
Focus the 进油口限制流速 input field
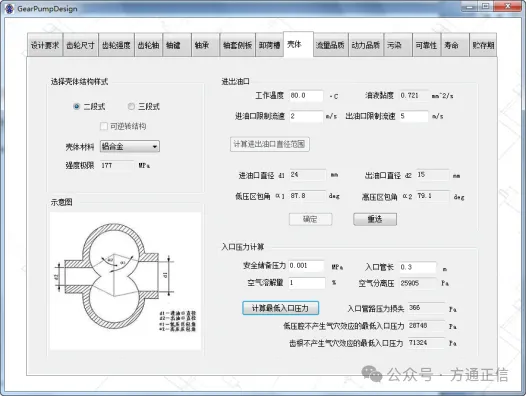click(306, 116)
